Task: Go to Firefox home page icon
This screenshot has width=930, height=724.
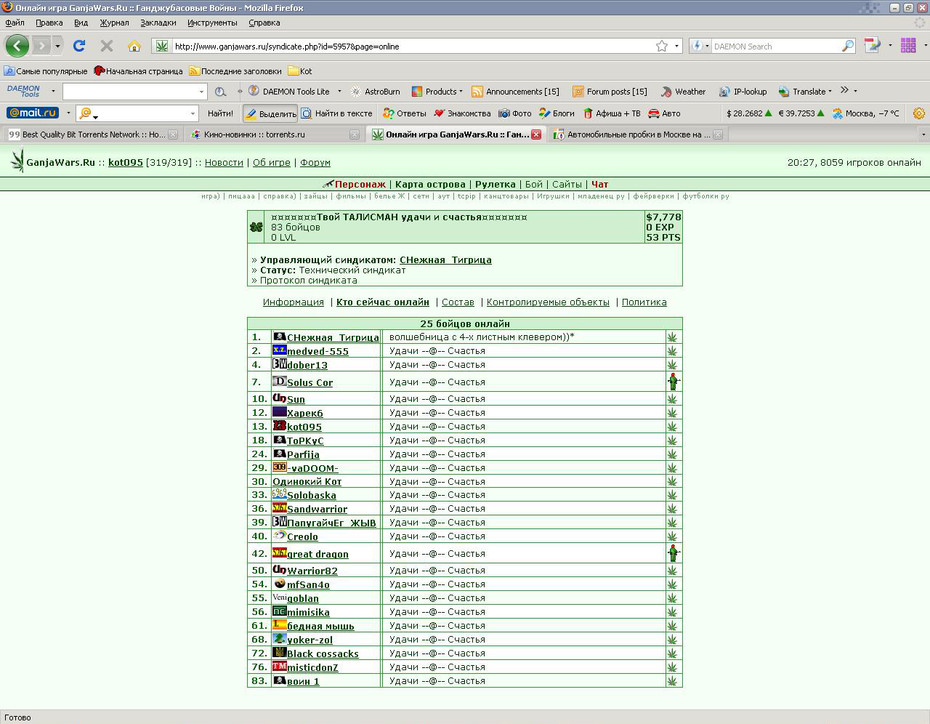Action: [135, 46]
